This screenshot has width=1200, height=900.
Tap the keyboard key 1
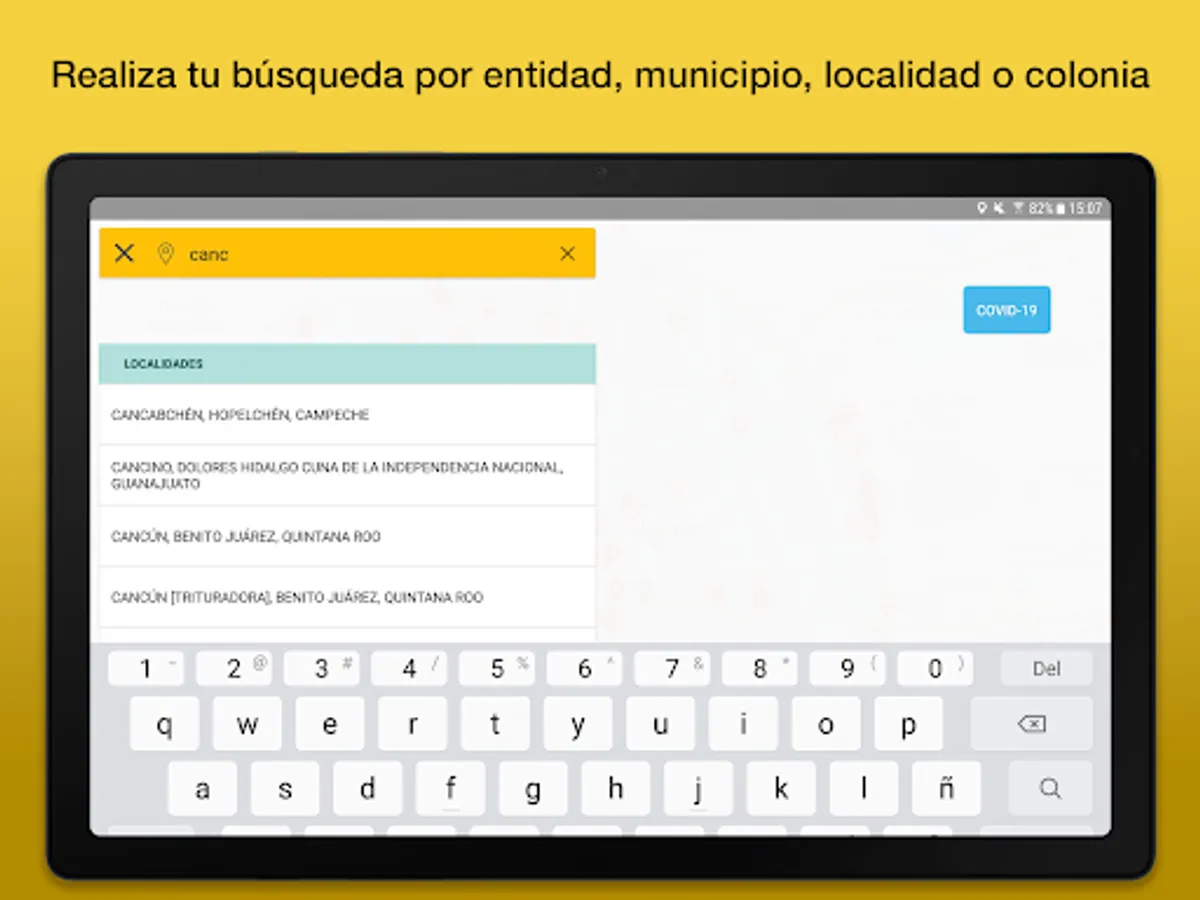[146, 669]
